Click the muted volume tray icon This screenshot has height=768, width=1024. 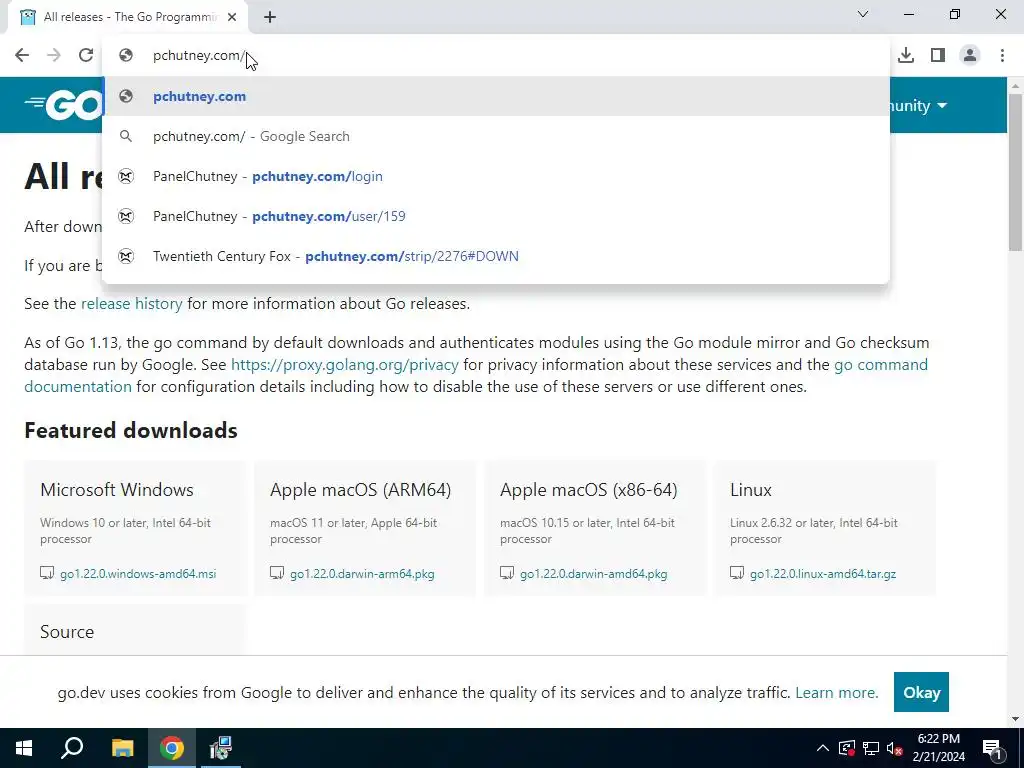tap(895, 749)
